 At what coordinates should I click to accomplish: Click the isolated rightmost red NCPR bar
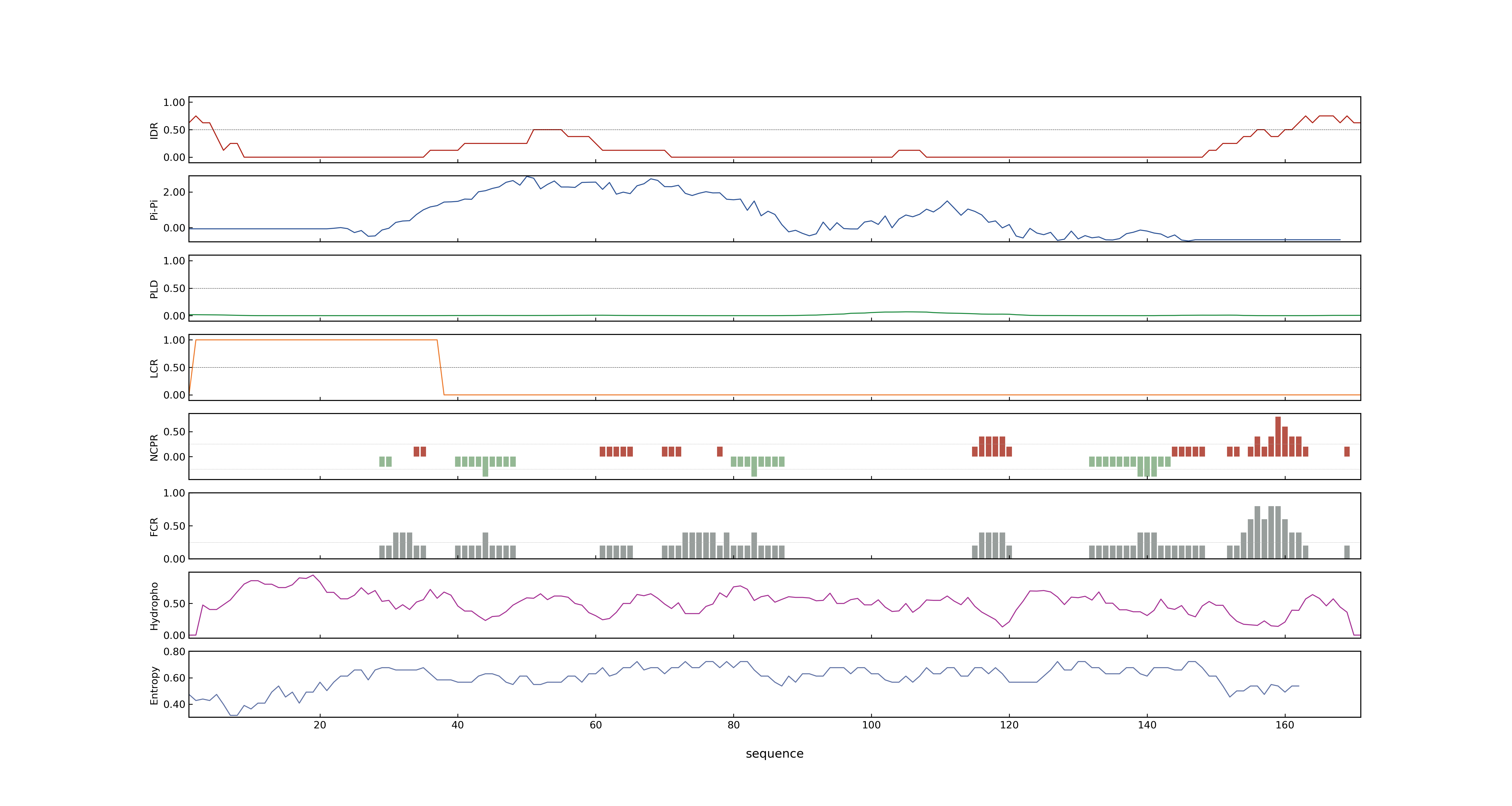point(1347,452)
